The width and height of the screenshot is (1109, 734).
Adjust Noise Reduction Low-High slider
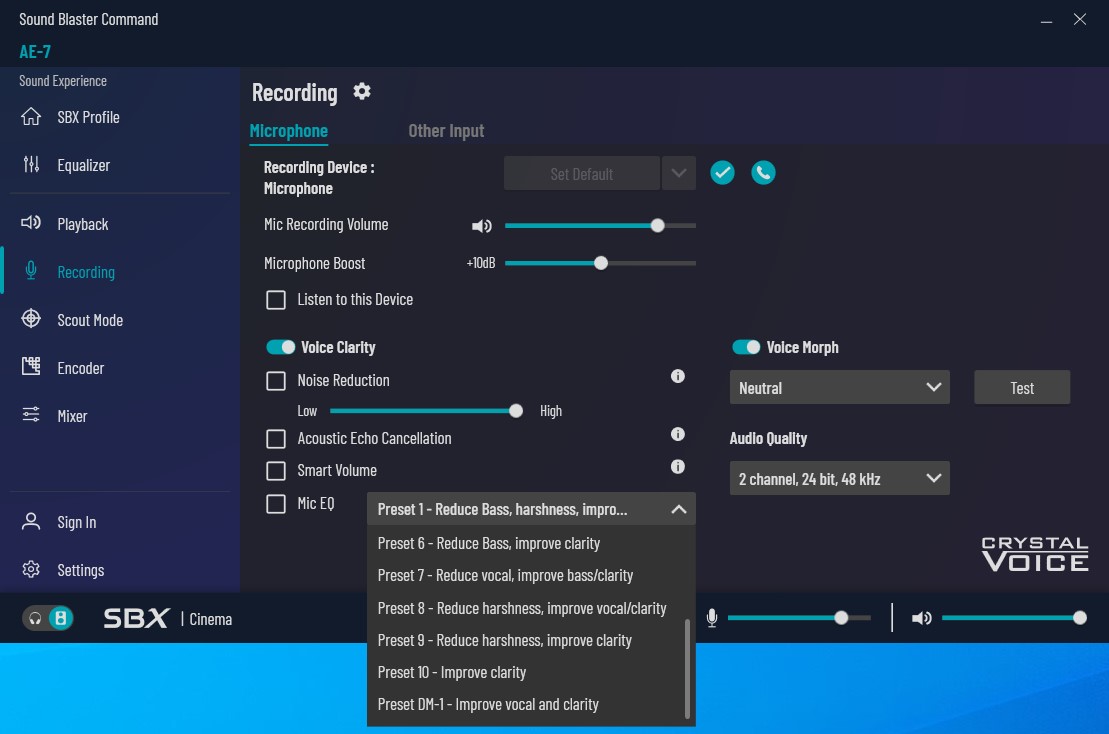[426, 411]
